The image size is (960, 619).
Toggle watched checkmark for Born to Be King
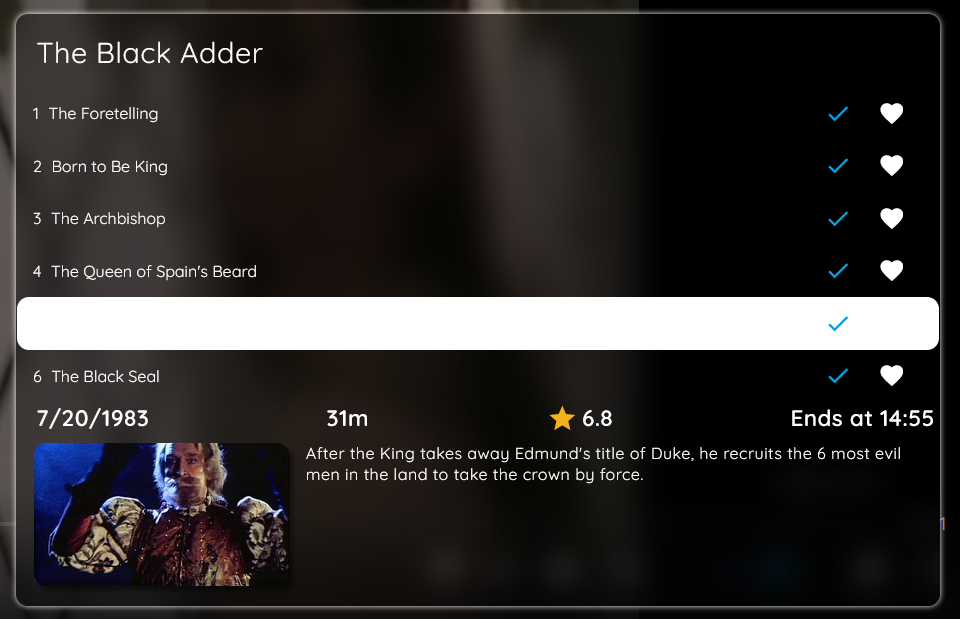coord(838,166)
